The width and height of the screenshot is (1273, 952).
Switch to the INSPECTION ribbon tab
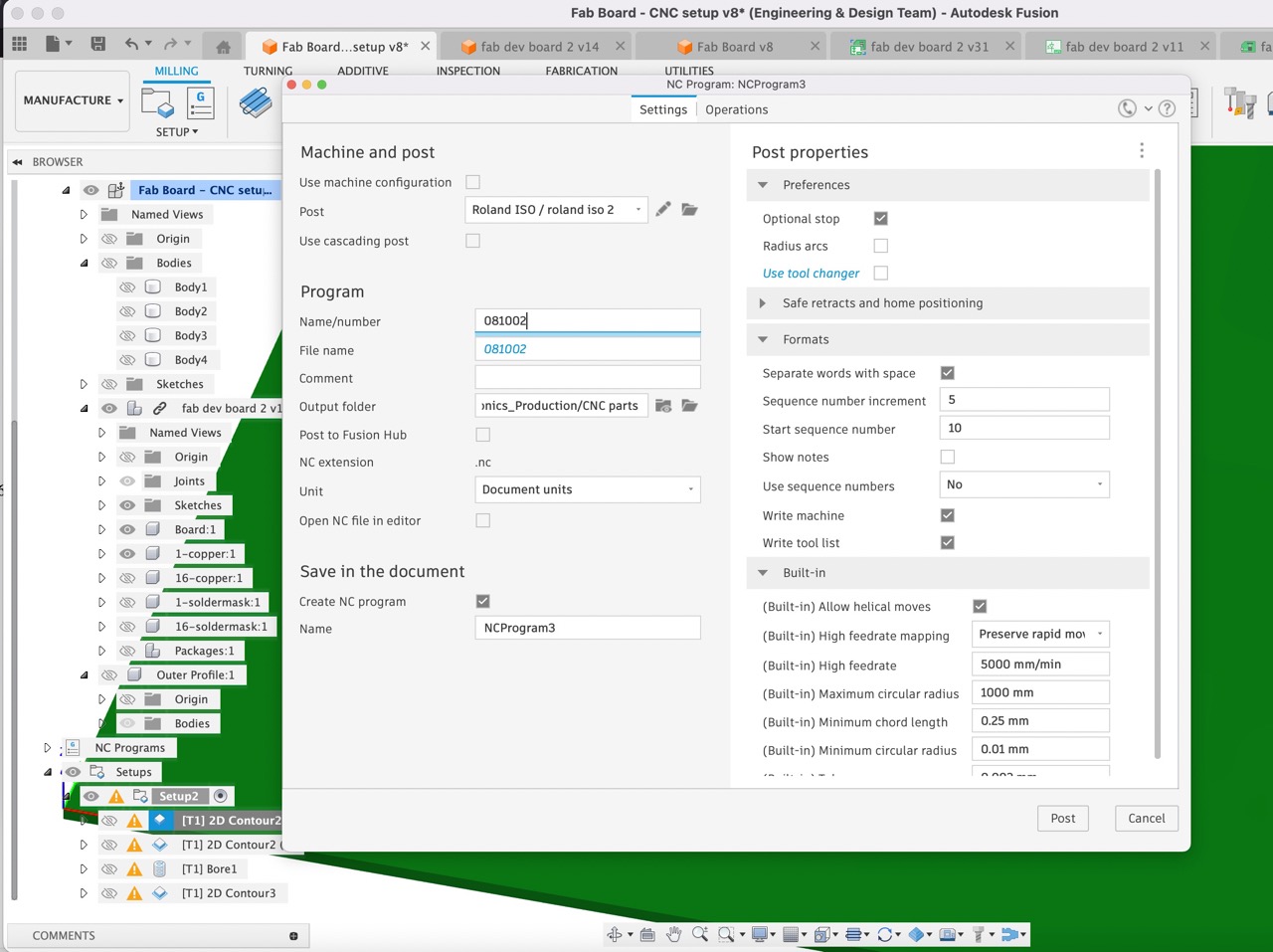tap(468, 71)
